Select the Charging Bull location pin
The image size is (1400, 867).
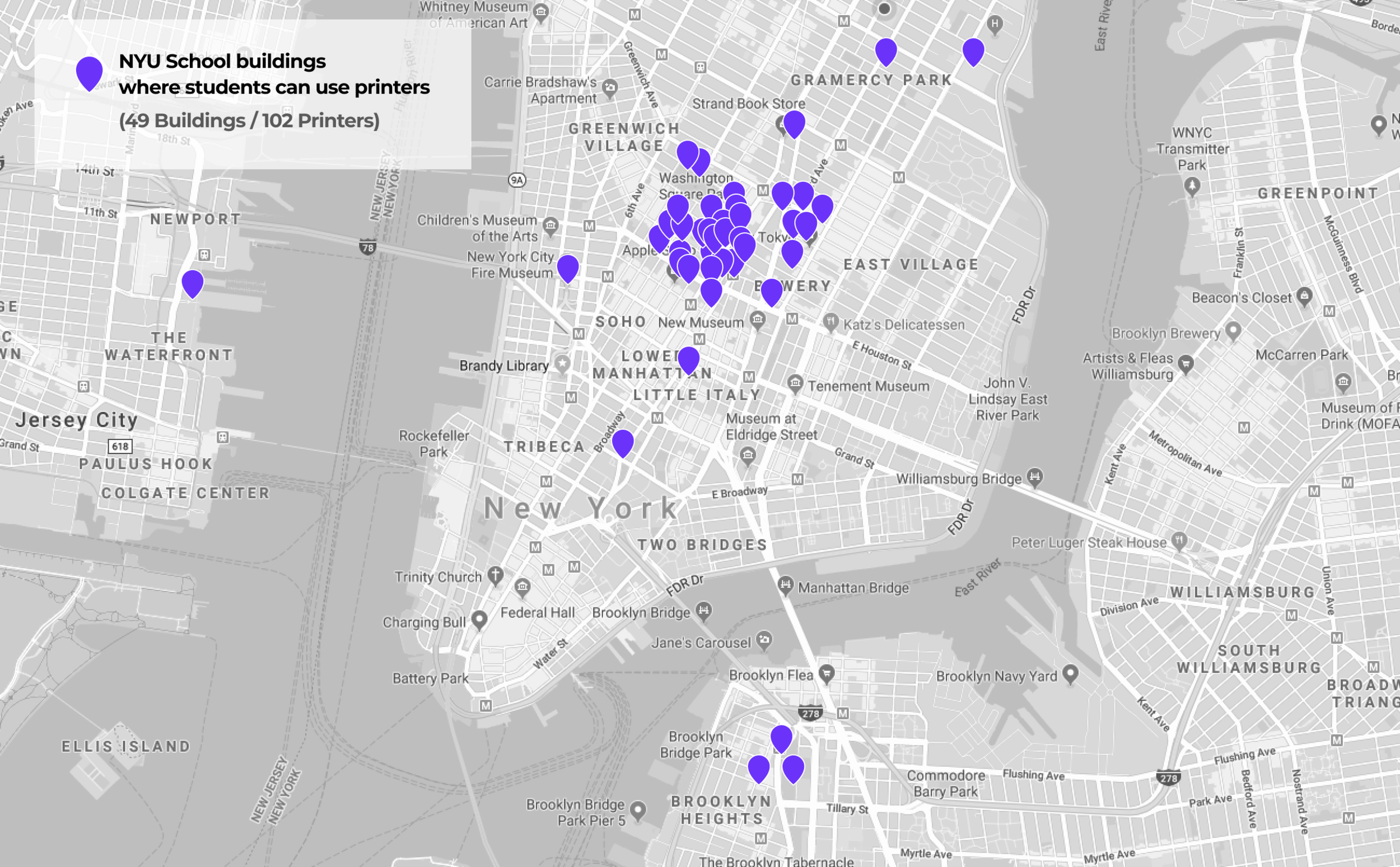pos(479,619)
